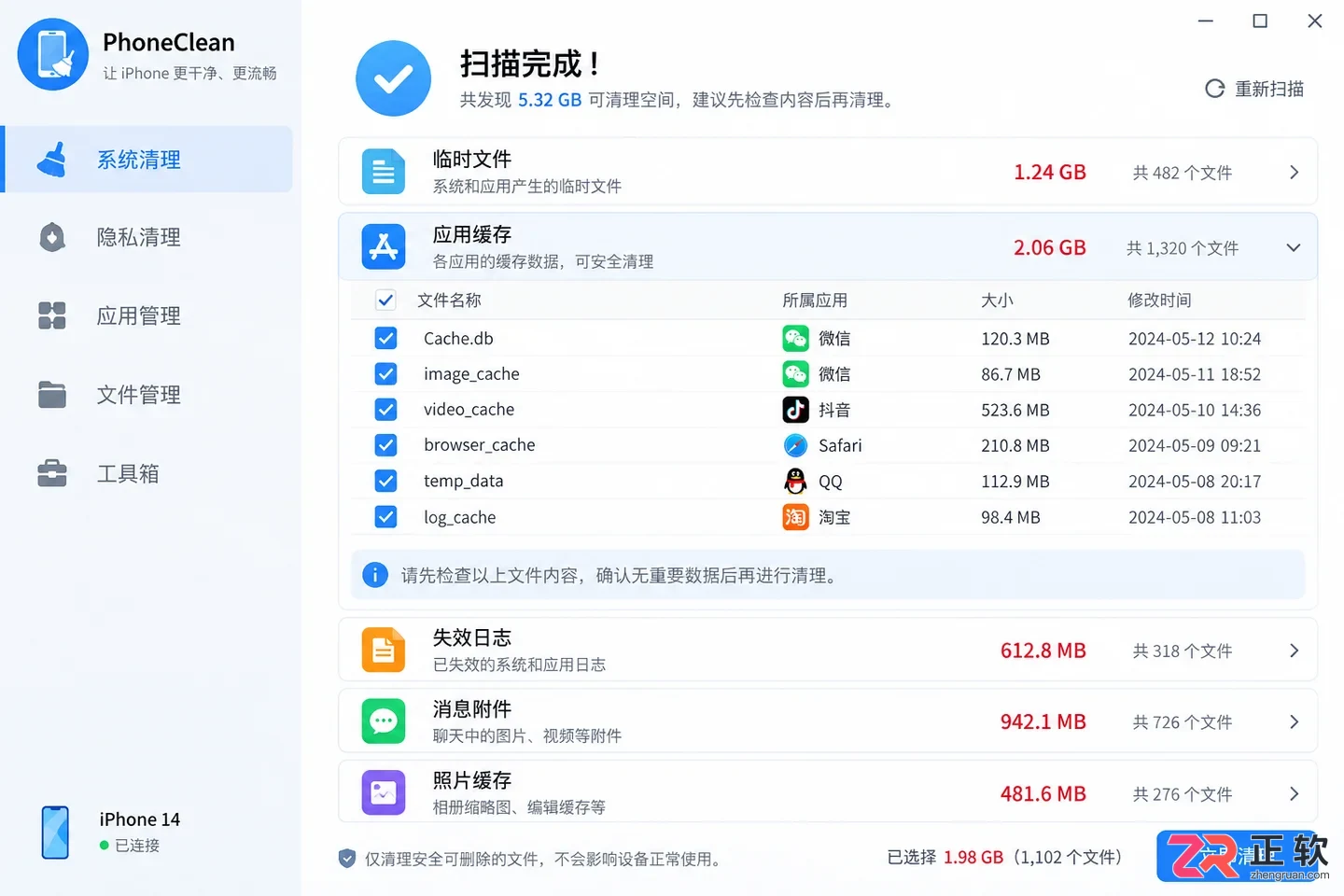Click the 照片缓存 purple image icon
The width and height of the screenshot is (1344, 896).
click(x=384, y=793)
